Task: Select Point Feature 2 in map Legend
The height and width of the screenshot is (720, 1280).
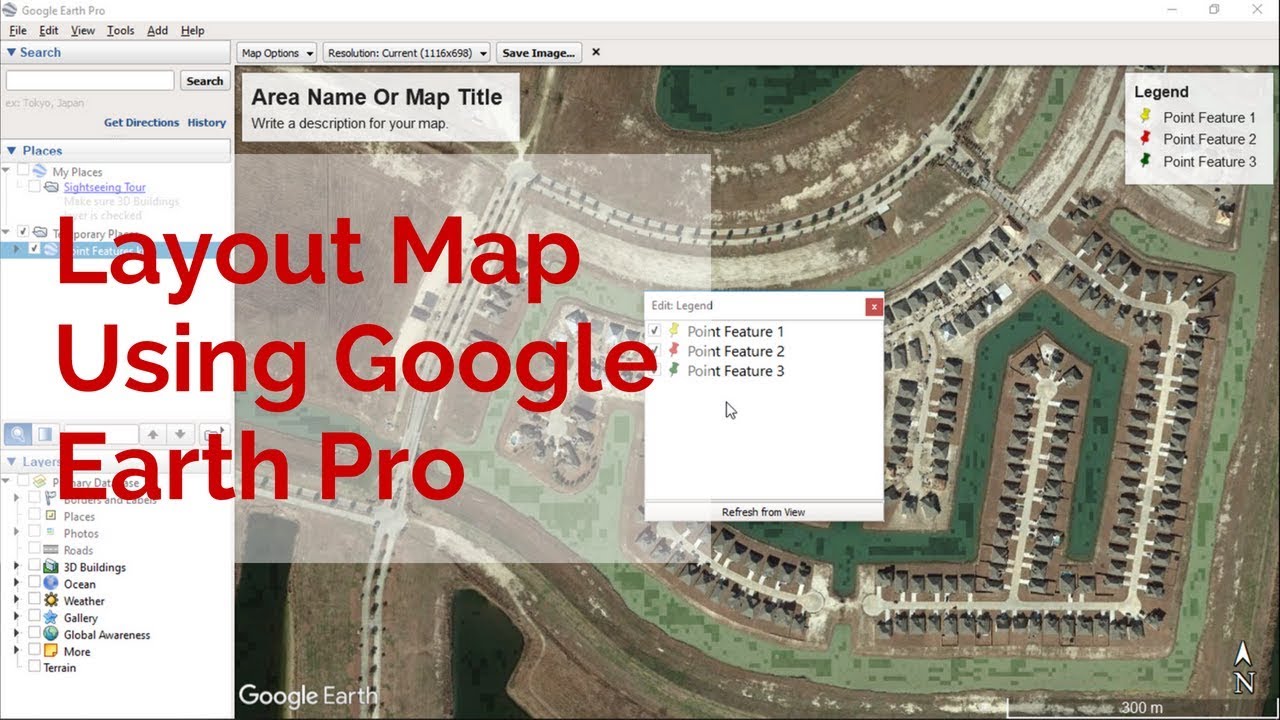Action: pos(1209,139)
